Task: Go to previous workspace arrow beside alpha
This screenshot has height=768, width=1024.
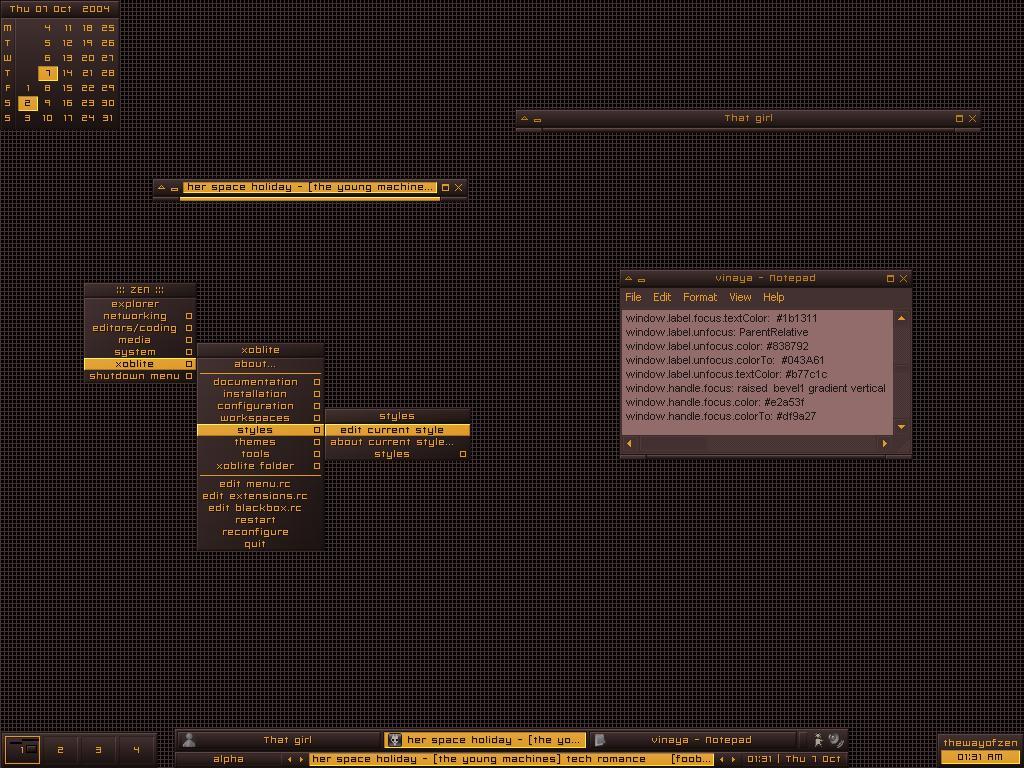Action: 289,760
